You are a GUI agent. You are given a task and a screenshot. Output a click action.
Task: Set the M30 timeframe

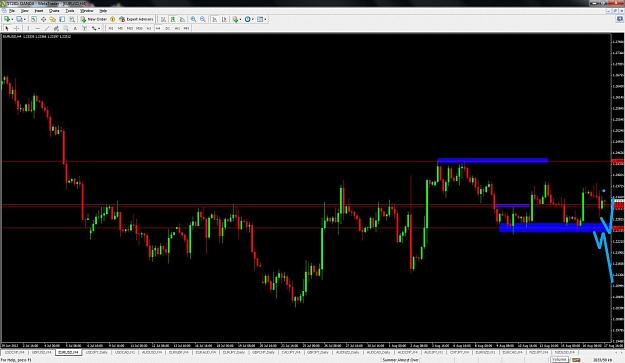click(139, 28)
